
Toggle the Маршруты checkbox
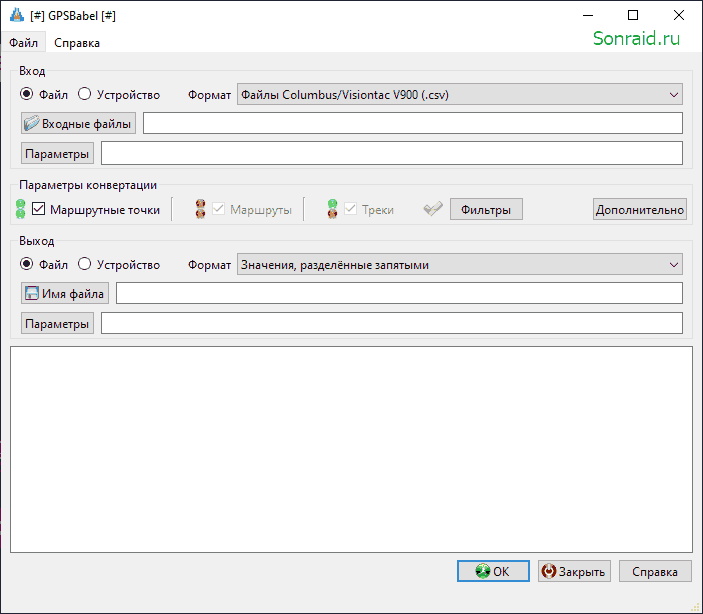218,209
